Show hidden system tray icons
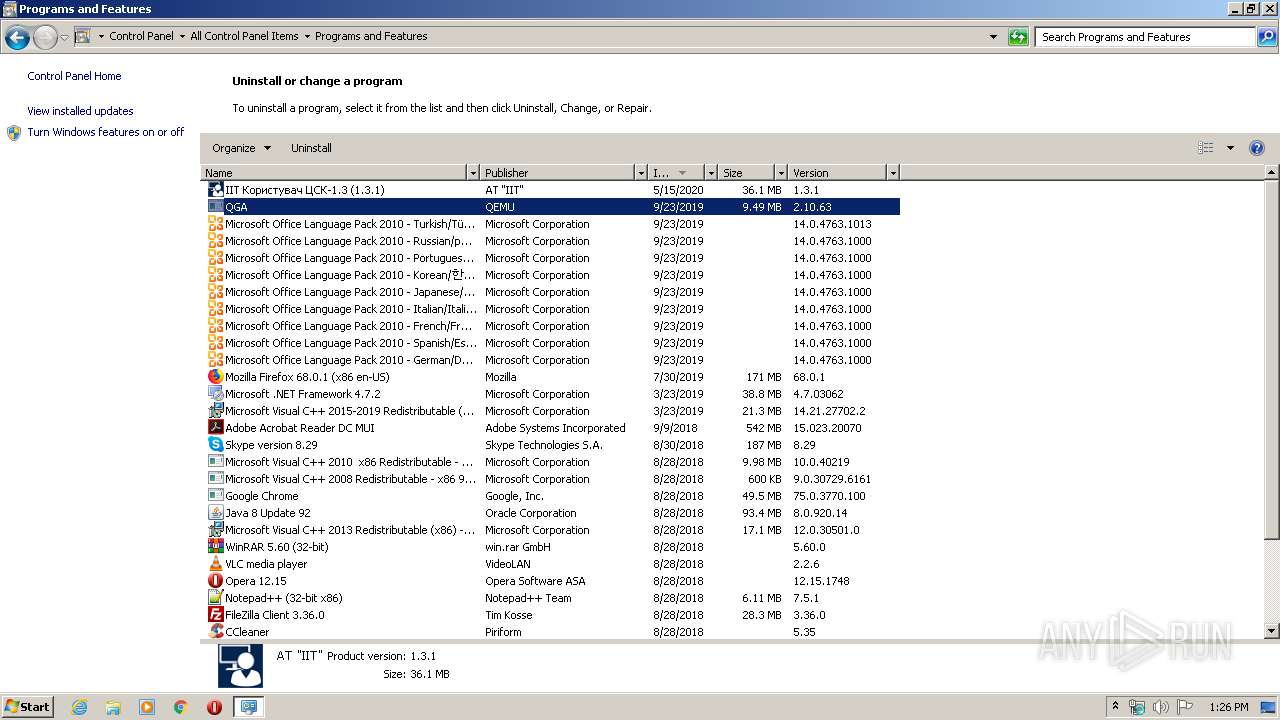1280x720 pixels. tap(1116, 707)
